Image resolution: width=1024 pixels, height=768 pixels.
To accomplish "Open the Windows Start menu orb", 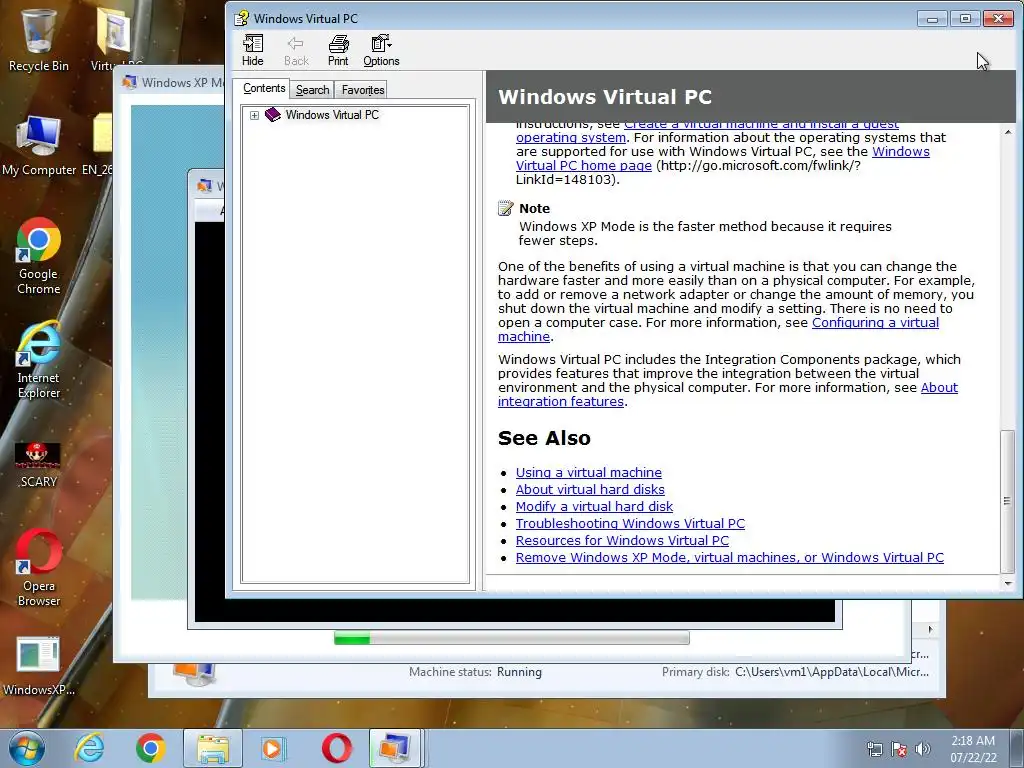I will coord(27,748).
